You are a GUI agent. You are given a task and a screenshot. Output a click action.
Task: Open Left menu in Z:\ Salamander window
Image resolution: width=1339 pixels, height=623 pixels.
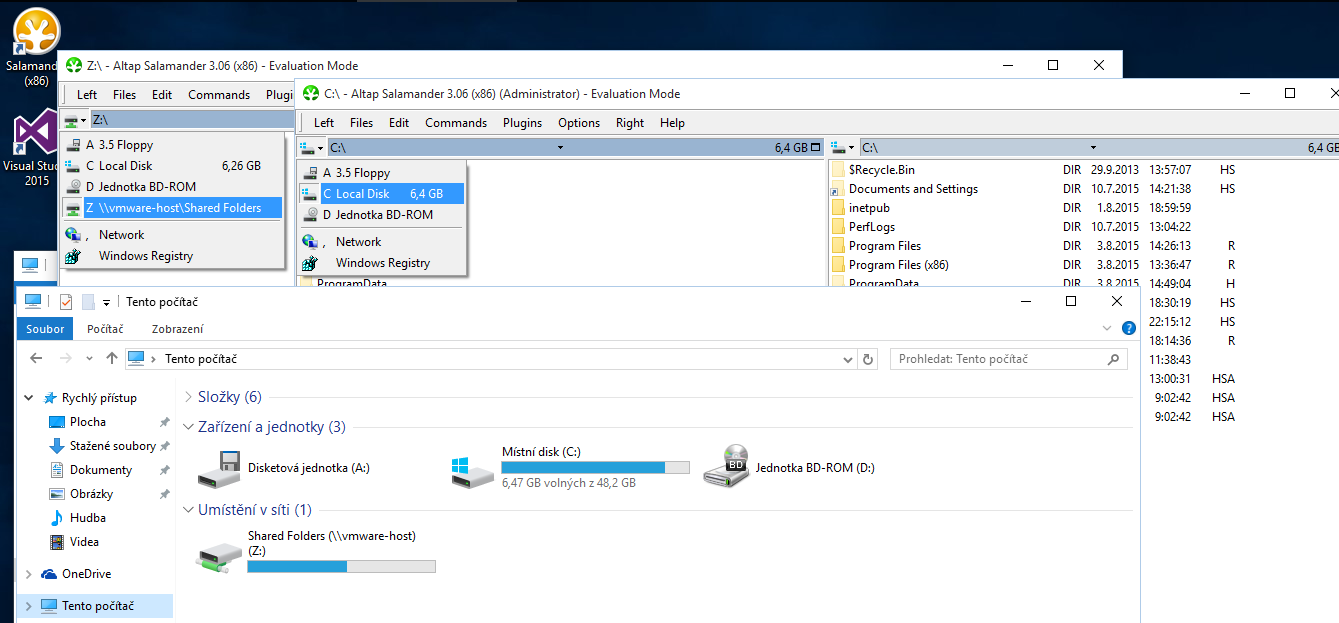click(87, 95)
